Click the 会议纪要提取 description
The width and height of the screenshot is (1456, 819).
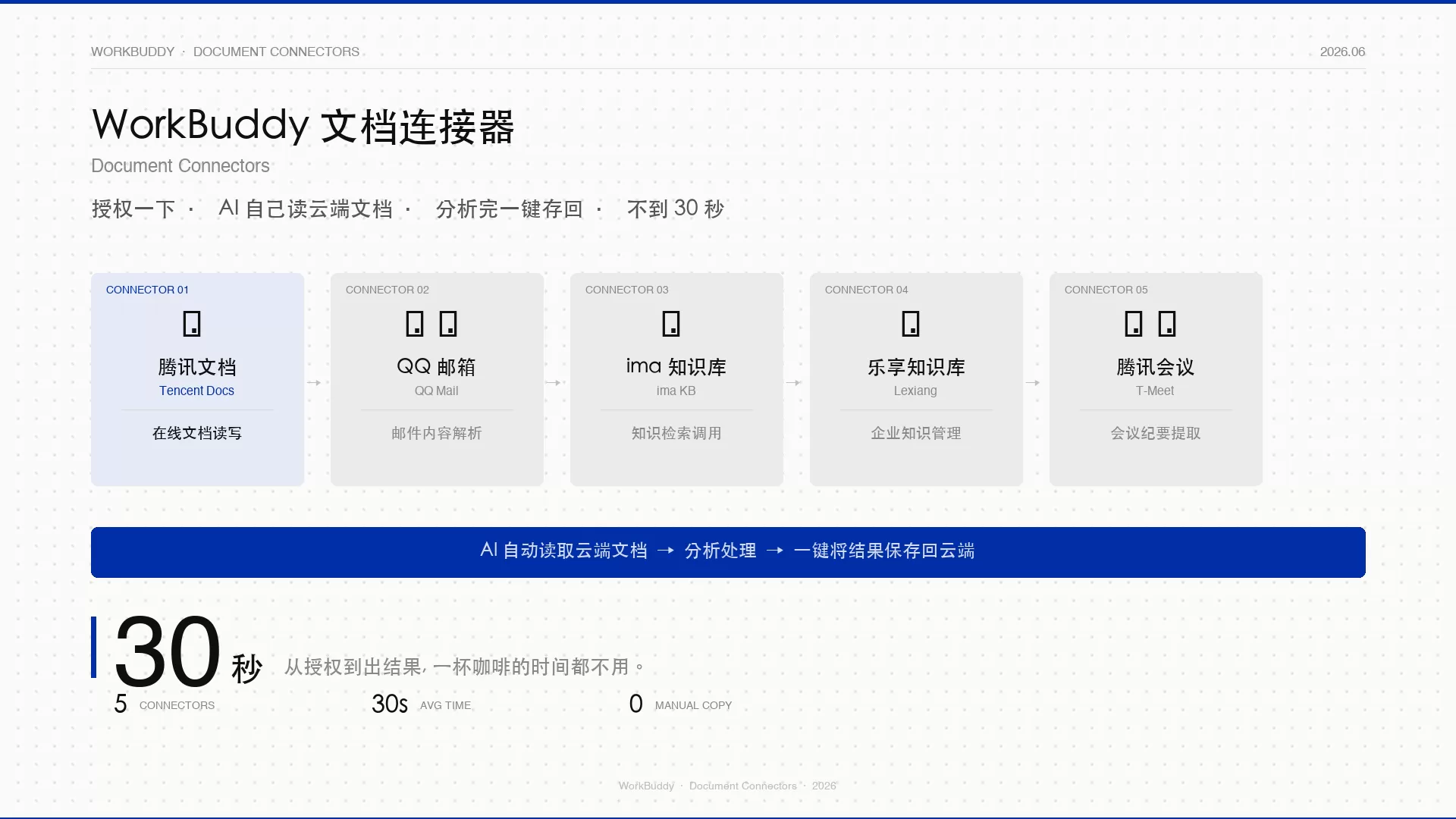[1156, 433]
